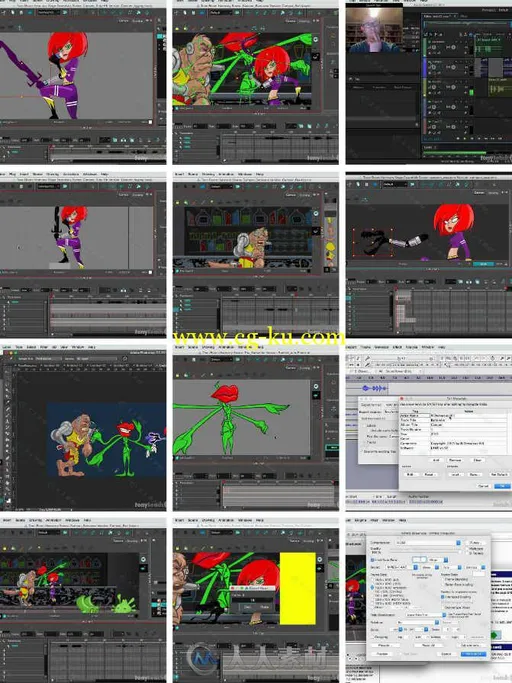Image resolution: width=512 pixels, height=683 pixels.
Task: Select the Type tool in Photoshop toolbar
Action: tap(7, 463)
